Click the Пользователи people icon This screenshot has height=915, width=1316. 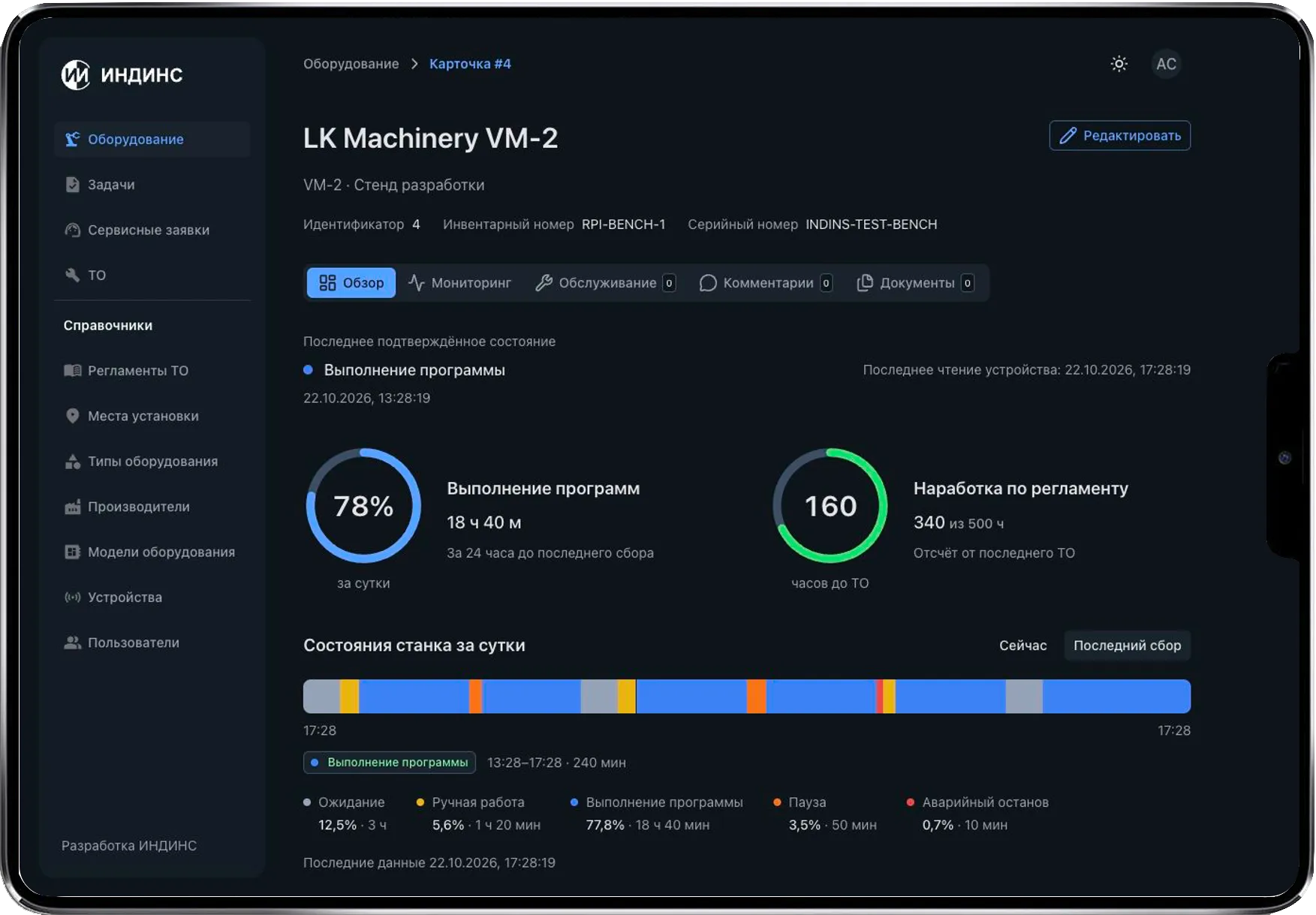tap(72, 643)
